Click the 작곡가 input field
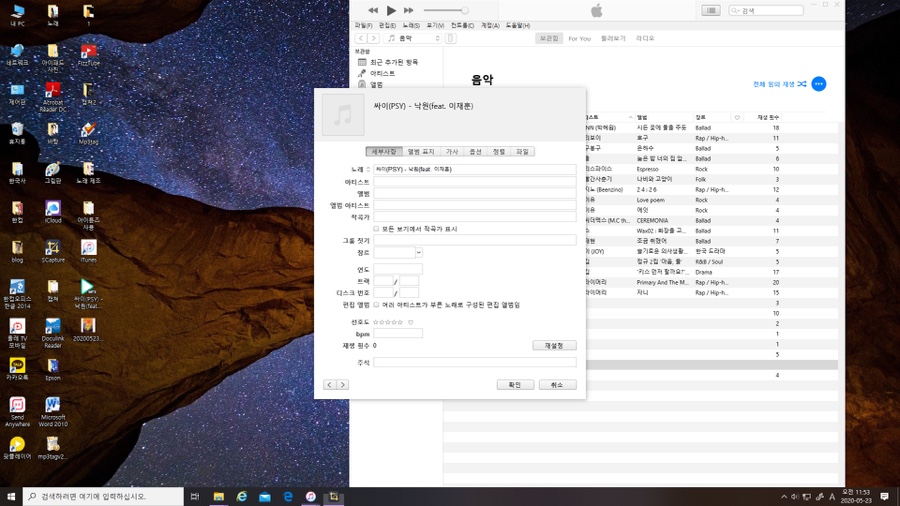The width and height of the screenshot is (900, 506). tap(475, 217)
